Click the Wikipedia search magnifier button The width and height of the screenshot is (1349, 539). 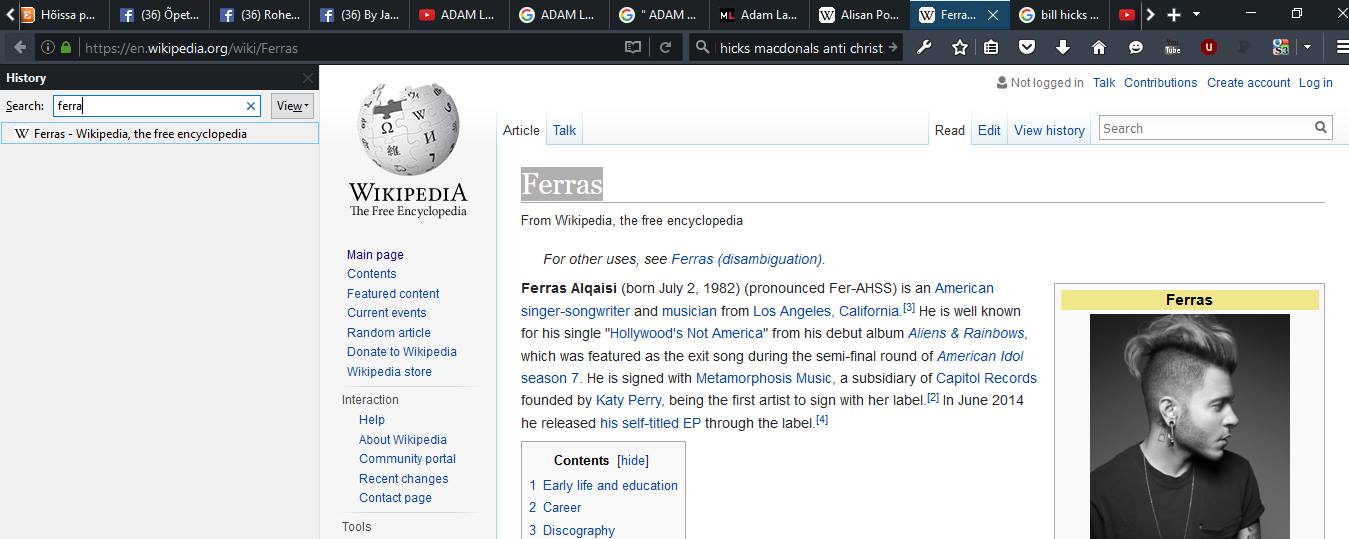pyautogui.click(x=1321, y=127)
